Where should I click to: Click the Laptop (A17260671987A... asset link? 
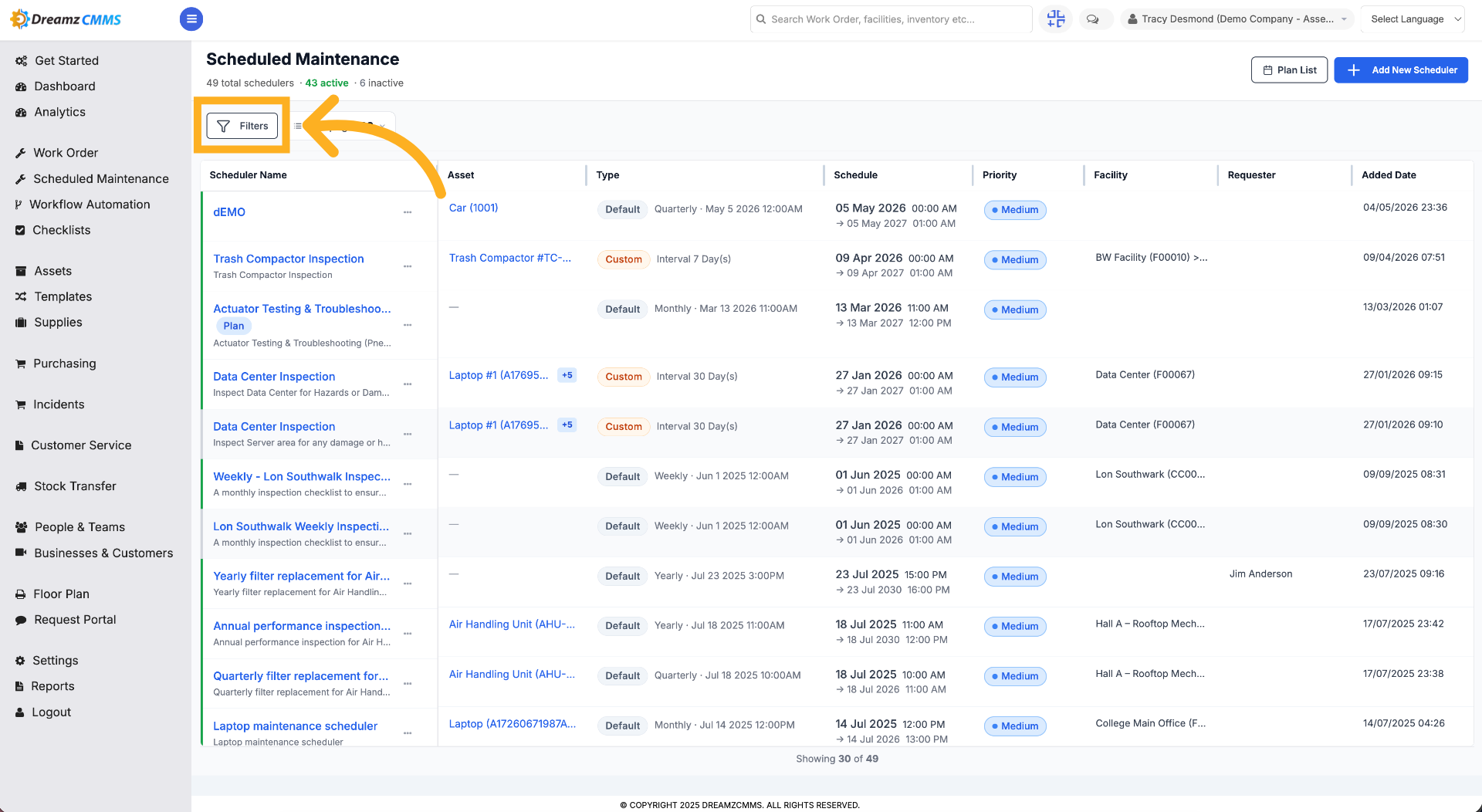coord(513,724)
